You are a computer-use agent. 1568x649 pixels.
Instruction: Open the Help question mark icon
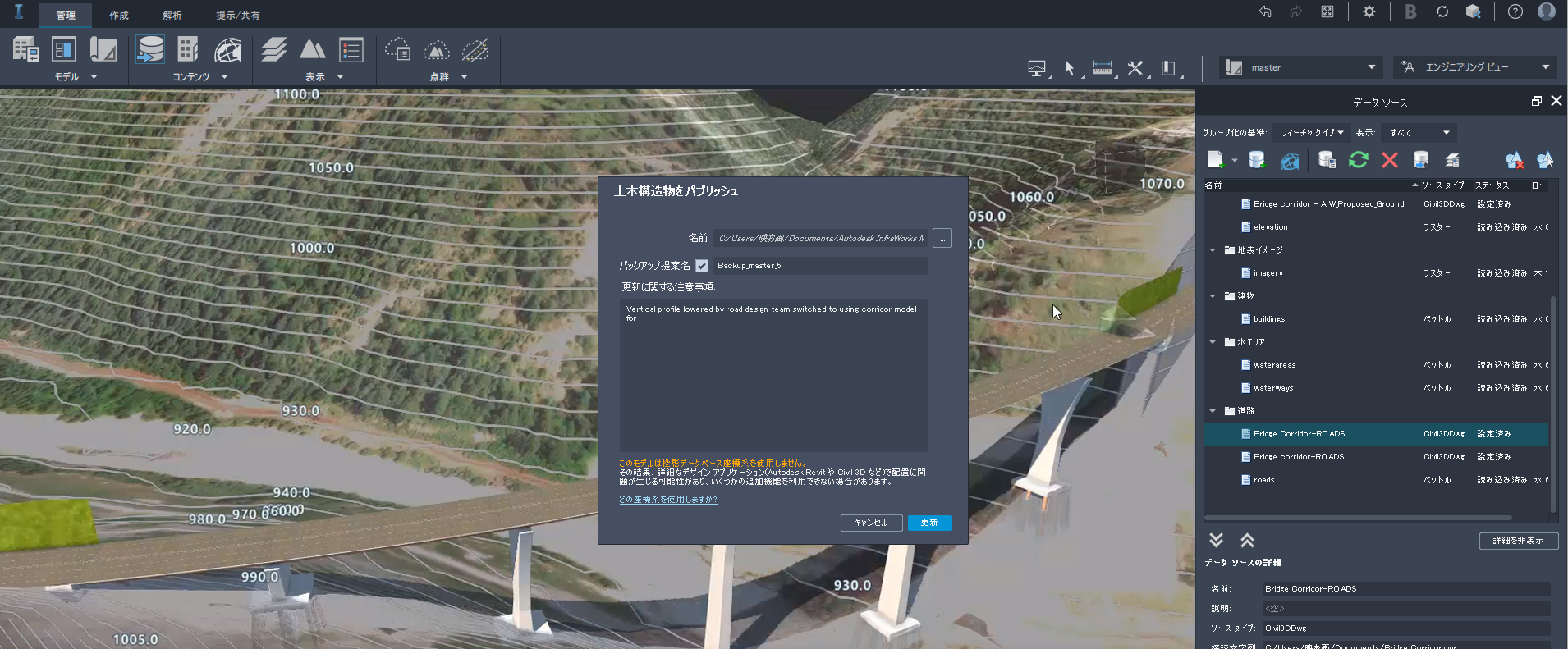(1515, 11)
